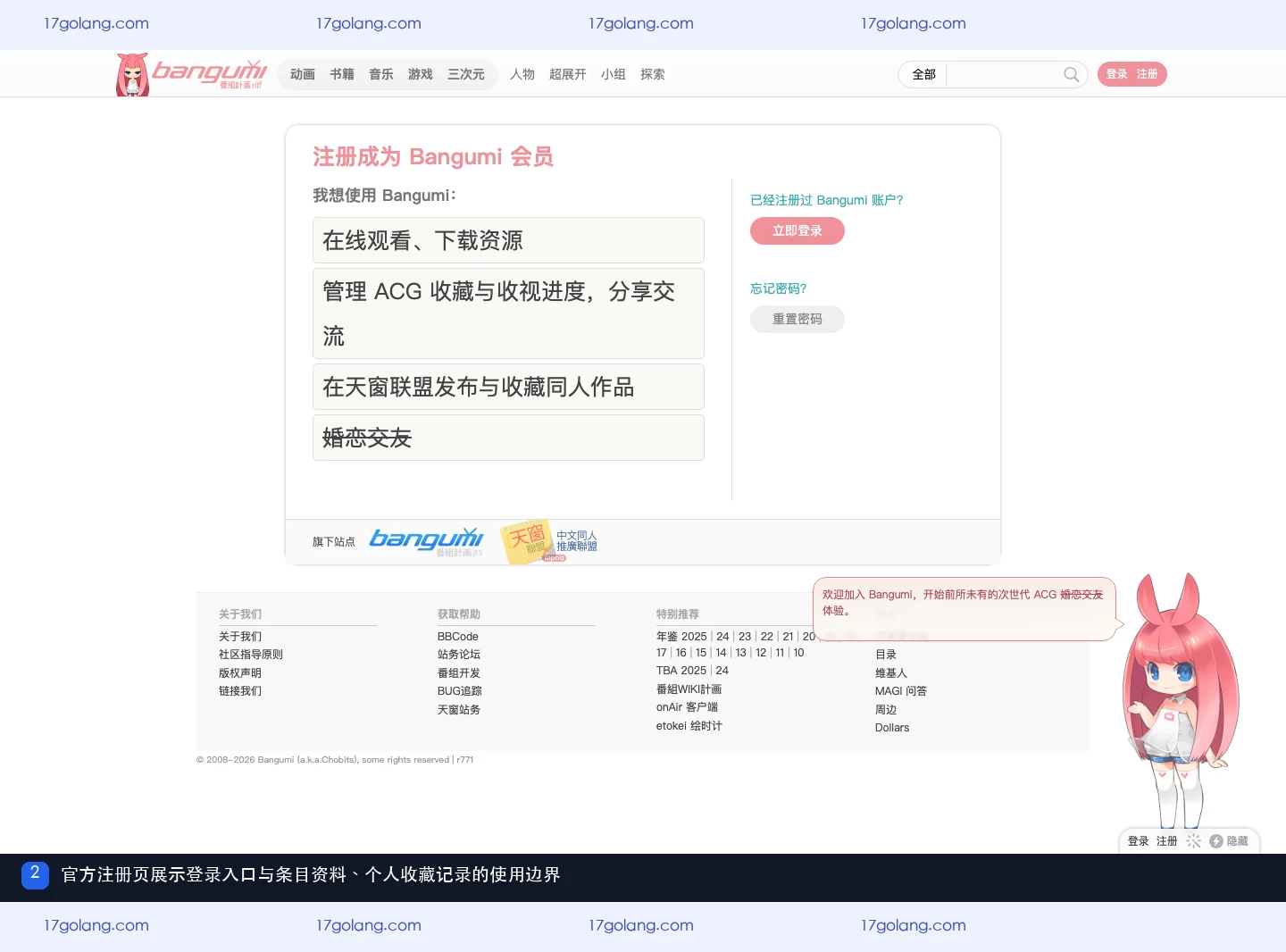1286x952 pixels.
Task: Open the 三次元 menu
Action: [x=466, y=74]
